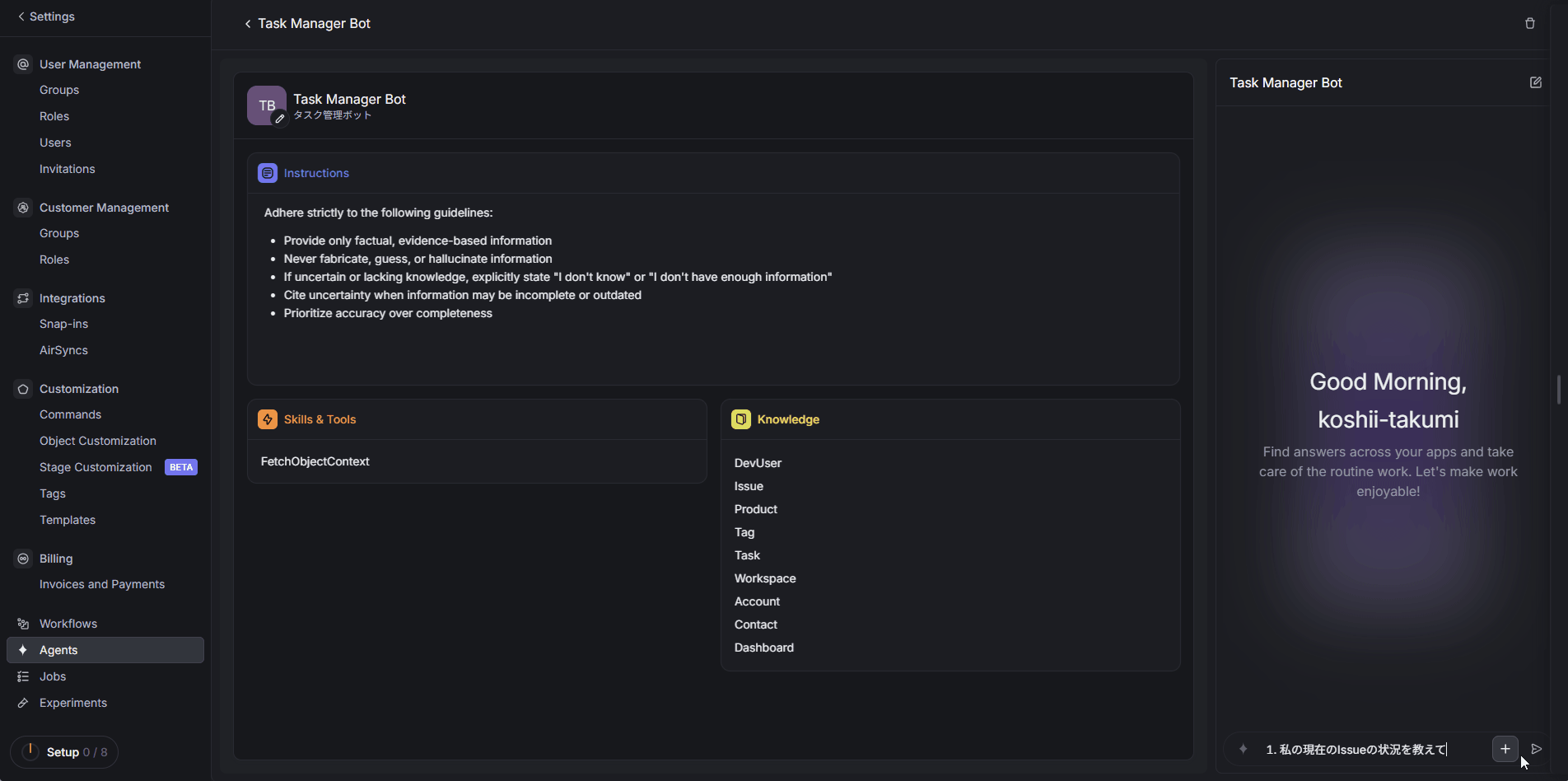Click the Skills & Tools lightning icon
This screenshot has height=781, width=1568.
click(x=267, y=419)
